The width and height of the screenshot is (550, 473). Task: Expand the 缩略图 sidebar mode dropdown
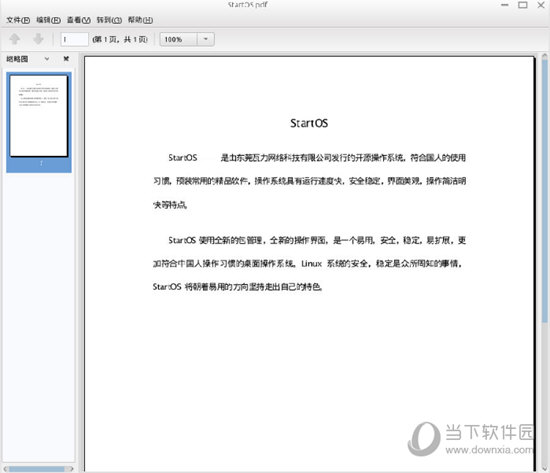(x=47, y=59)
